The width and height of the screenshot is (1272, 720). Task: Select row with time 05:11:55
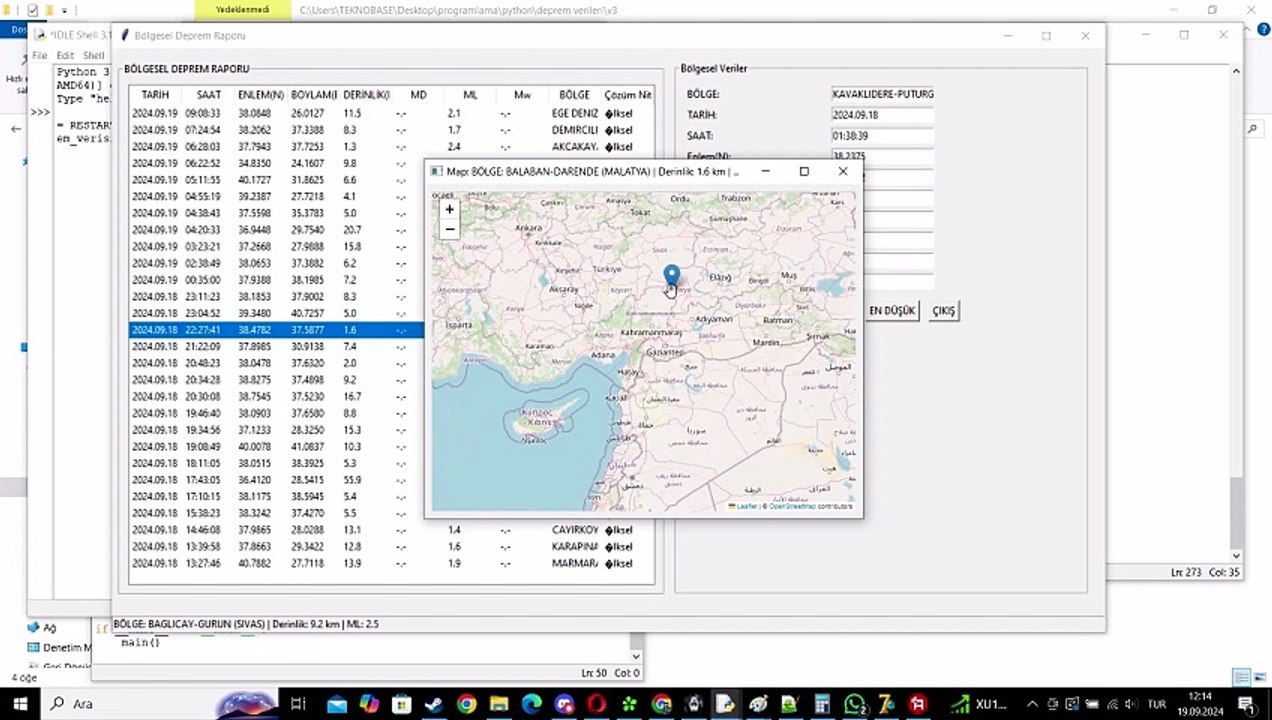tap(277, 180)
